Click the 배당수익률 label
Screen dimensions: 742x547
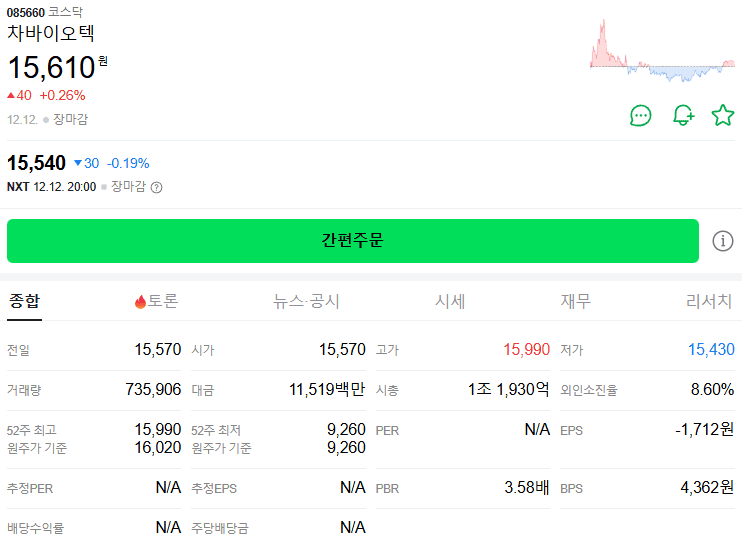point(35,528)
